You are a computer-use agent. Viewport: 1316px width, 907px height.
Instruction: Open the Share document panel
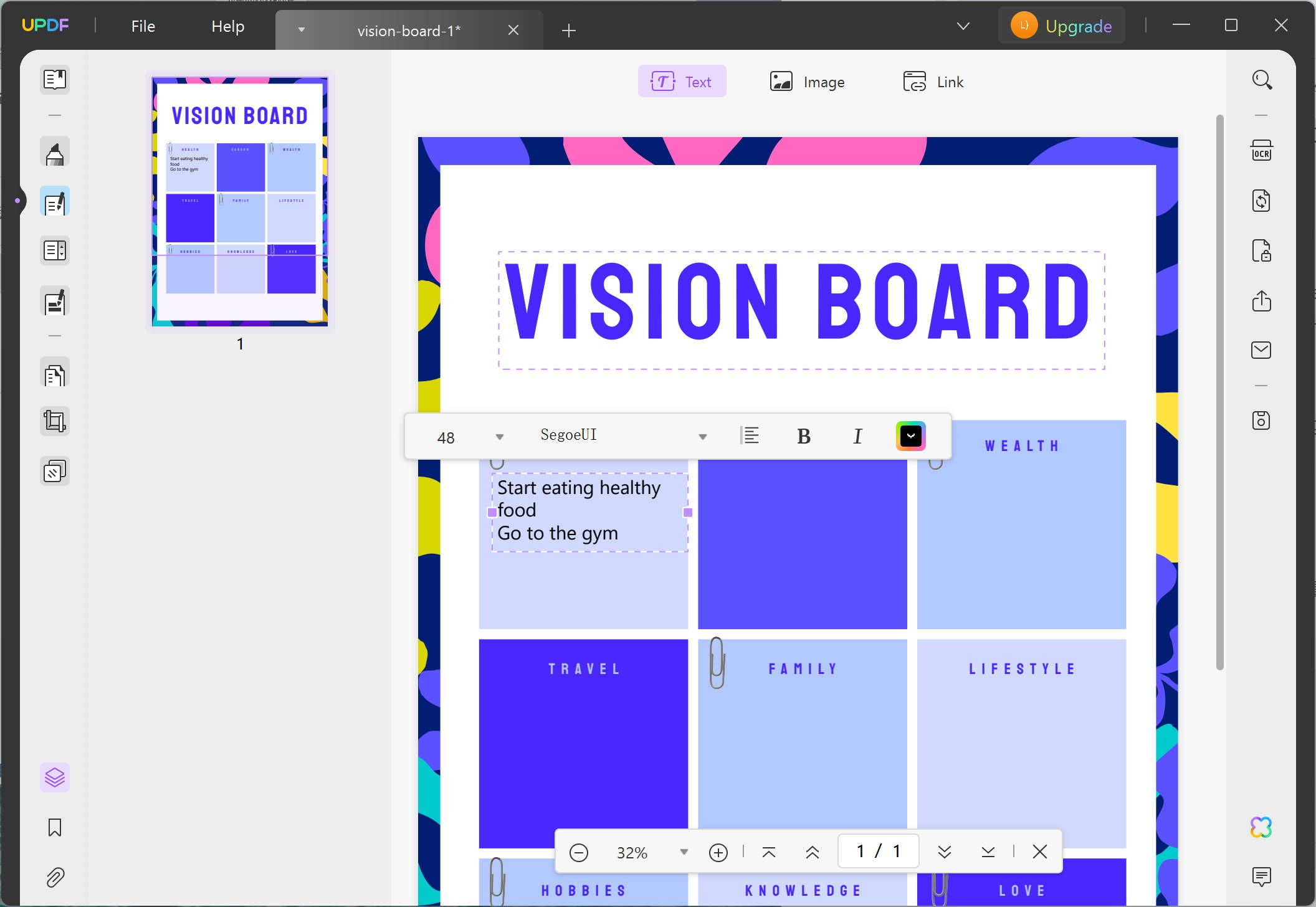(1262, 301)
